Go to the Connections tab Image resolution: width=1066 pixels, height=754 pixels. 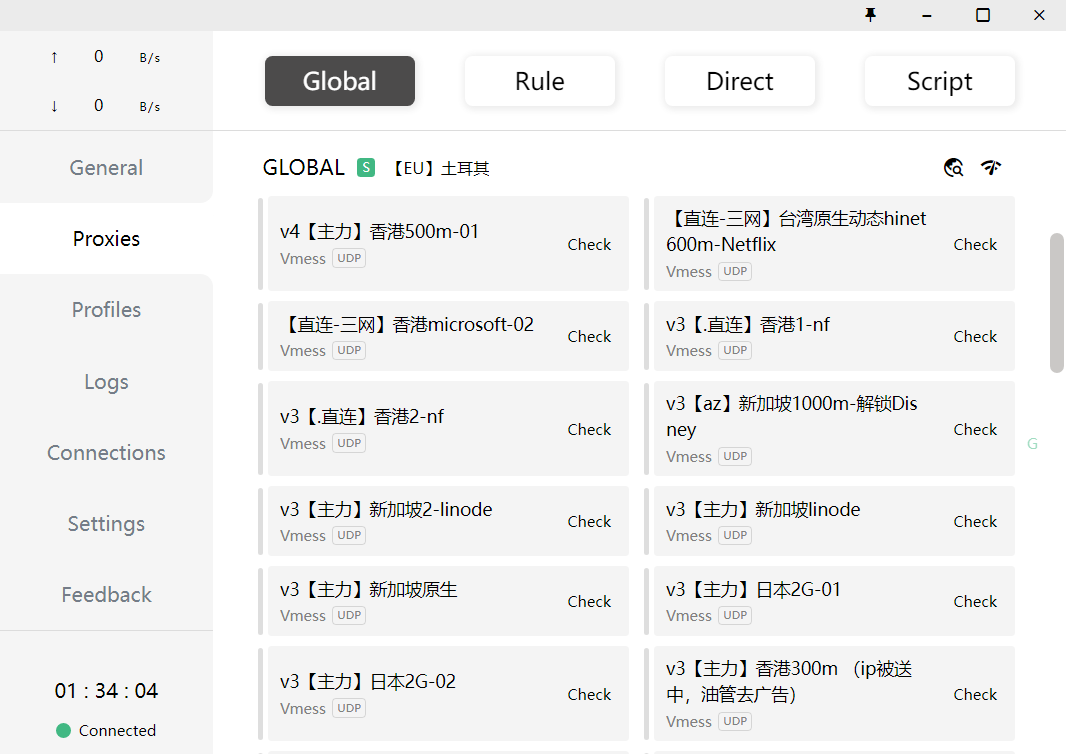point(106,453)
